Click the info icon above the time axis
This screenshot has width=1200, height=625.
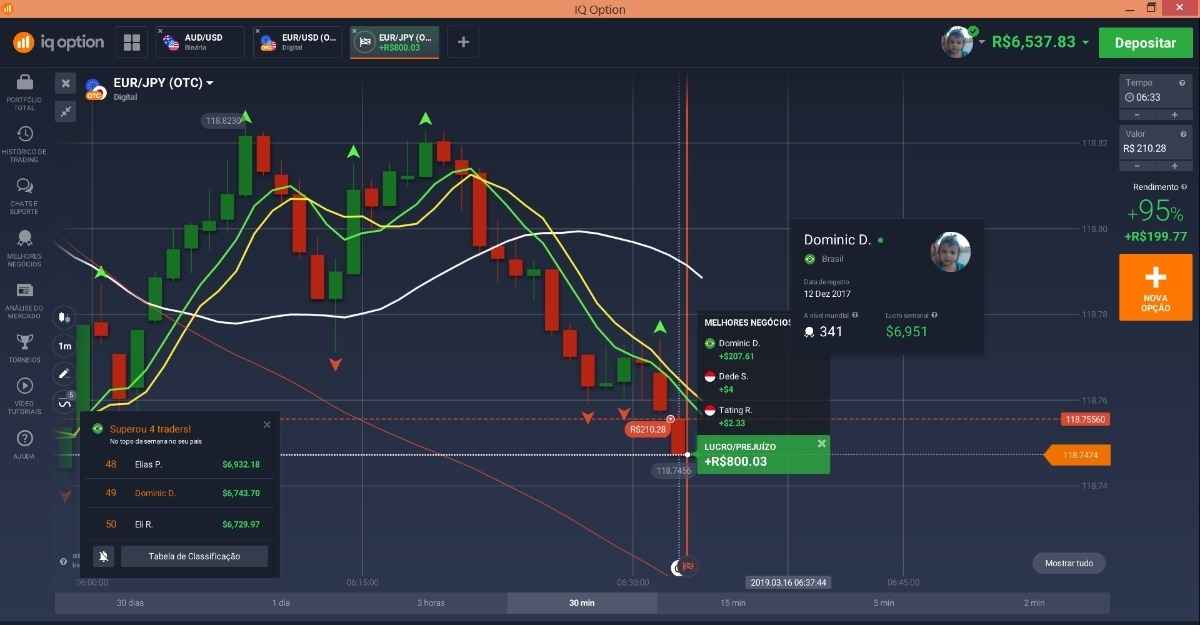click(x=63, y=561)
